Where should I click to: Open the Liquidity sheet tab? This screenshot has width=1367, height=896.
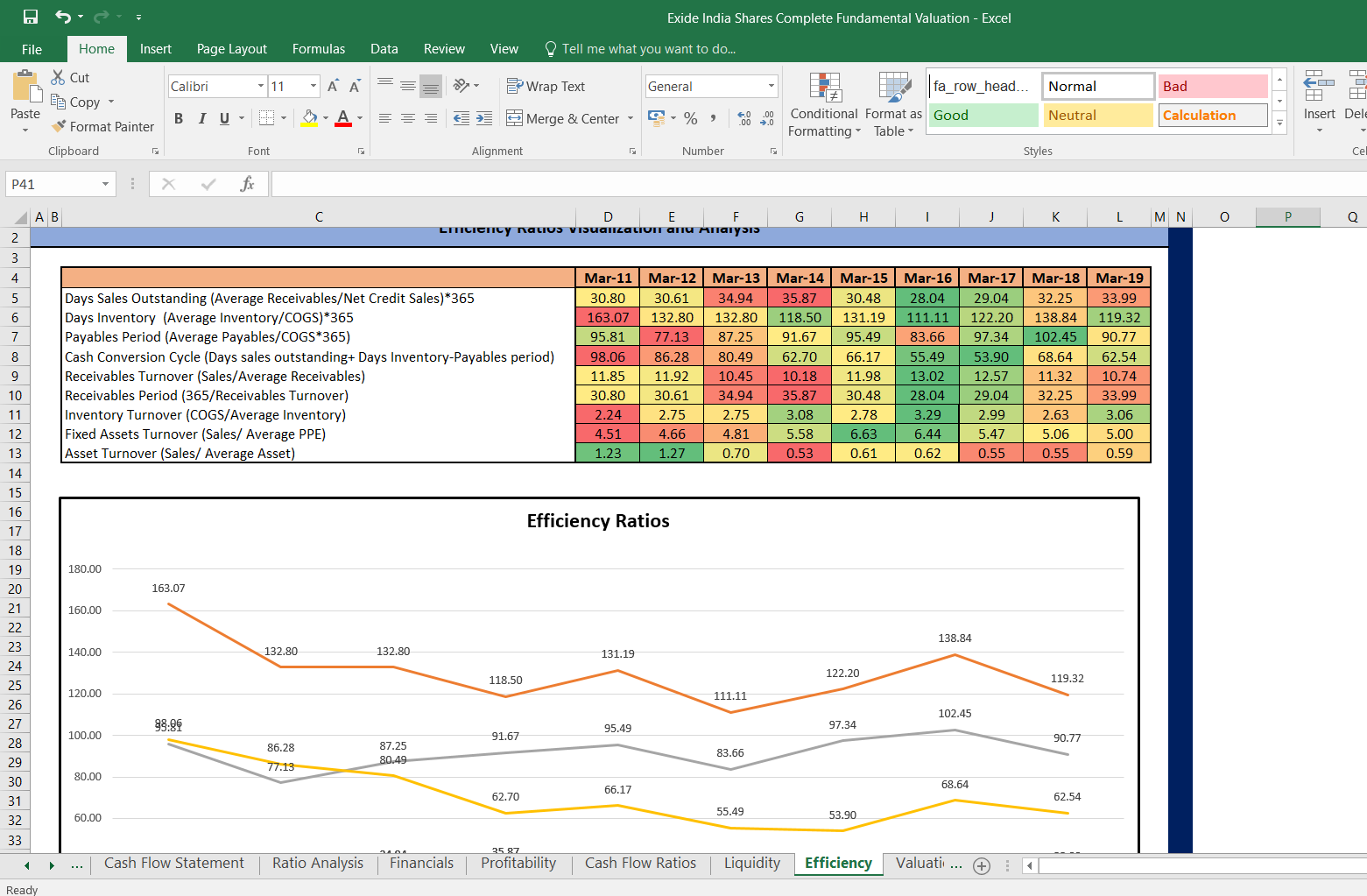[752, 863]
